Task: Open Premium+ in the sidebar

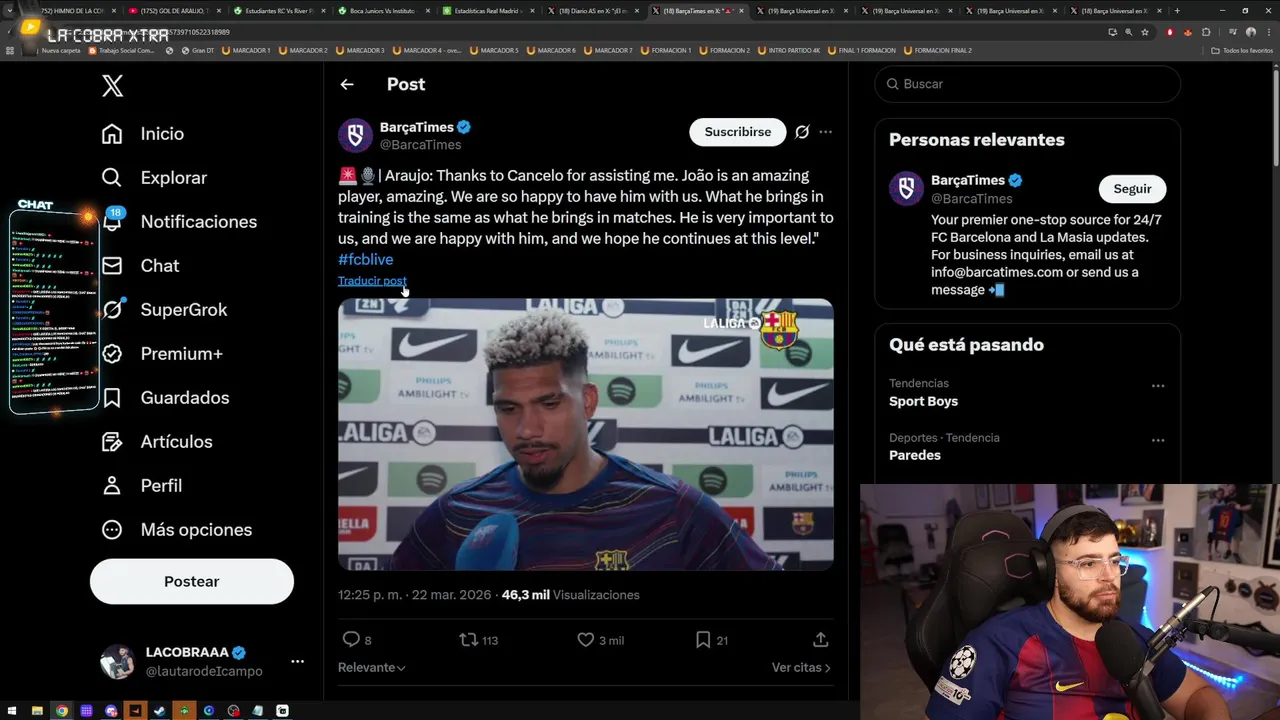Action: point(162,354)
